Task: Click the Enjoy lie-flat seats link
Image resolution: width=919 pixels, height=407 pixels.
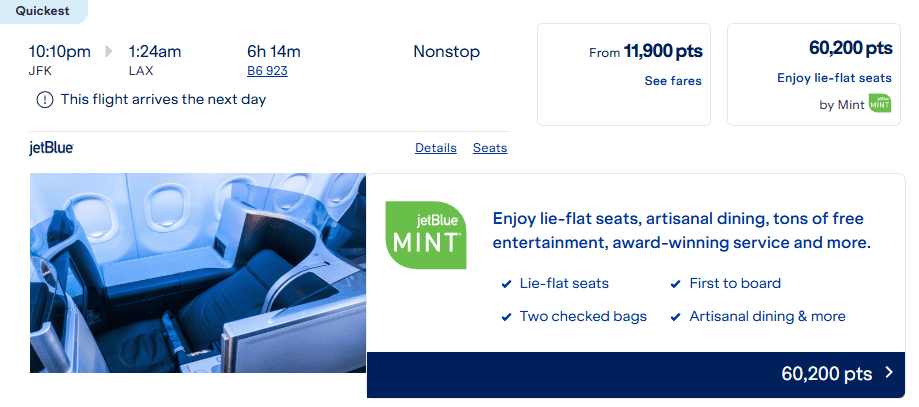Action: pos(833,78)
